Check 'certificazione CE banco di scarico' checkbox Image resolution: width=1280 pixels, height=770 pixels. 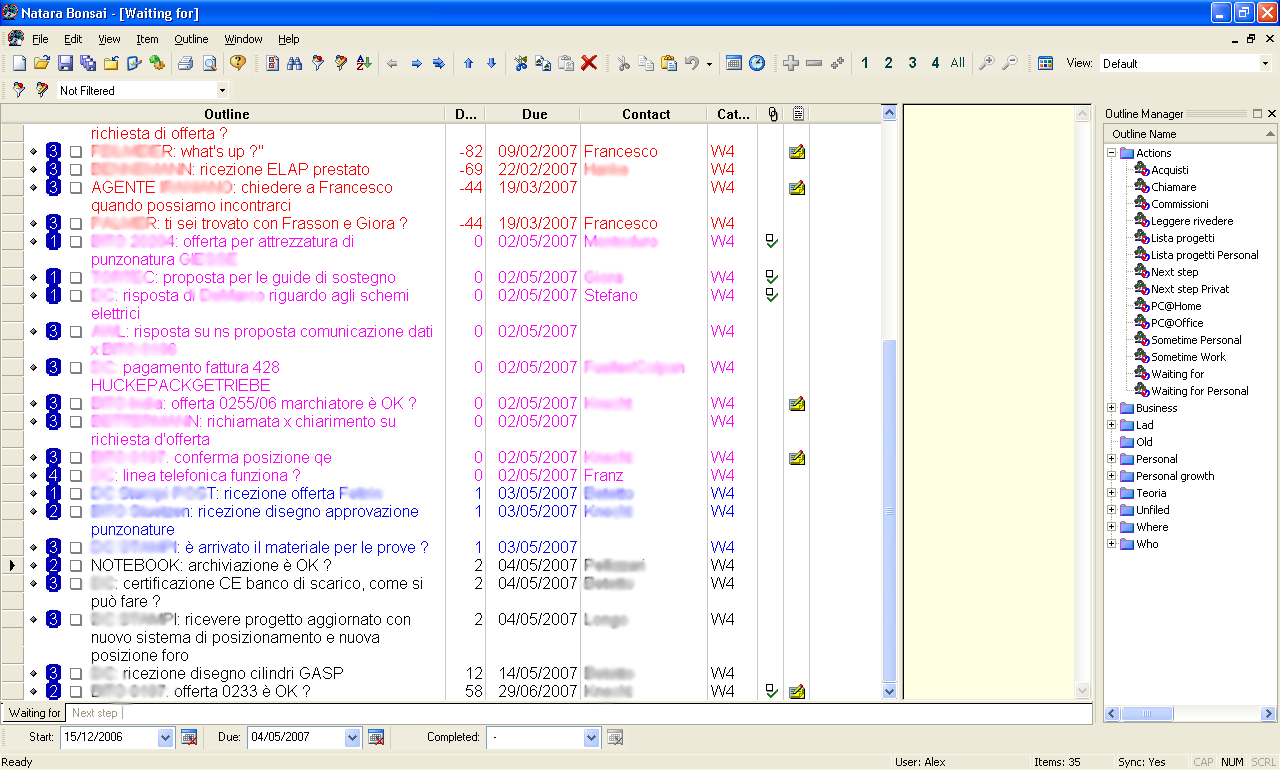click(x=76, y=584)
